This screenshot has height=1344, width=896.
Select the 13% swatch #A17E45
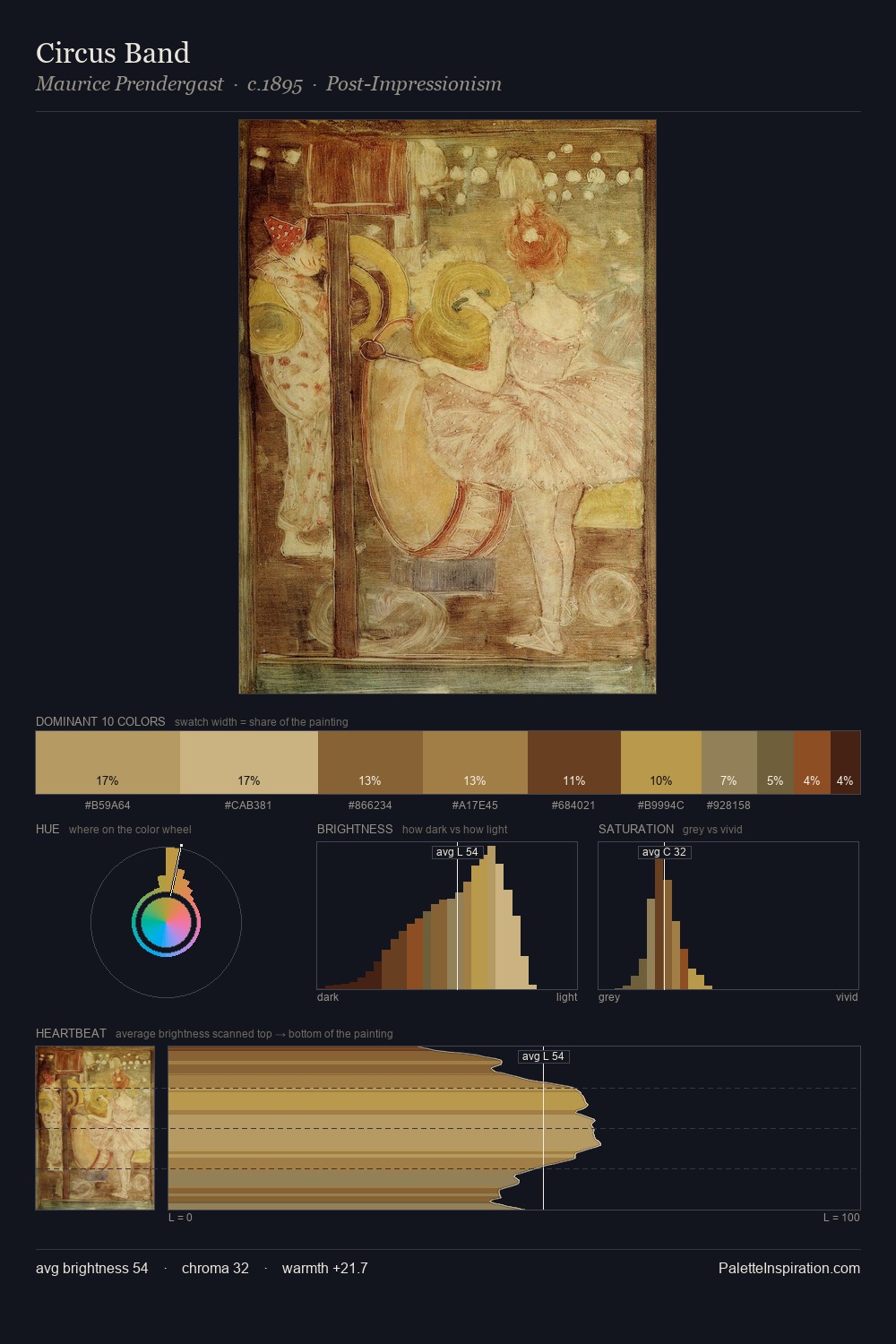(x=475, y=762)
